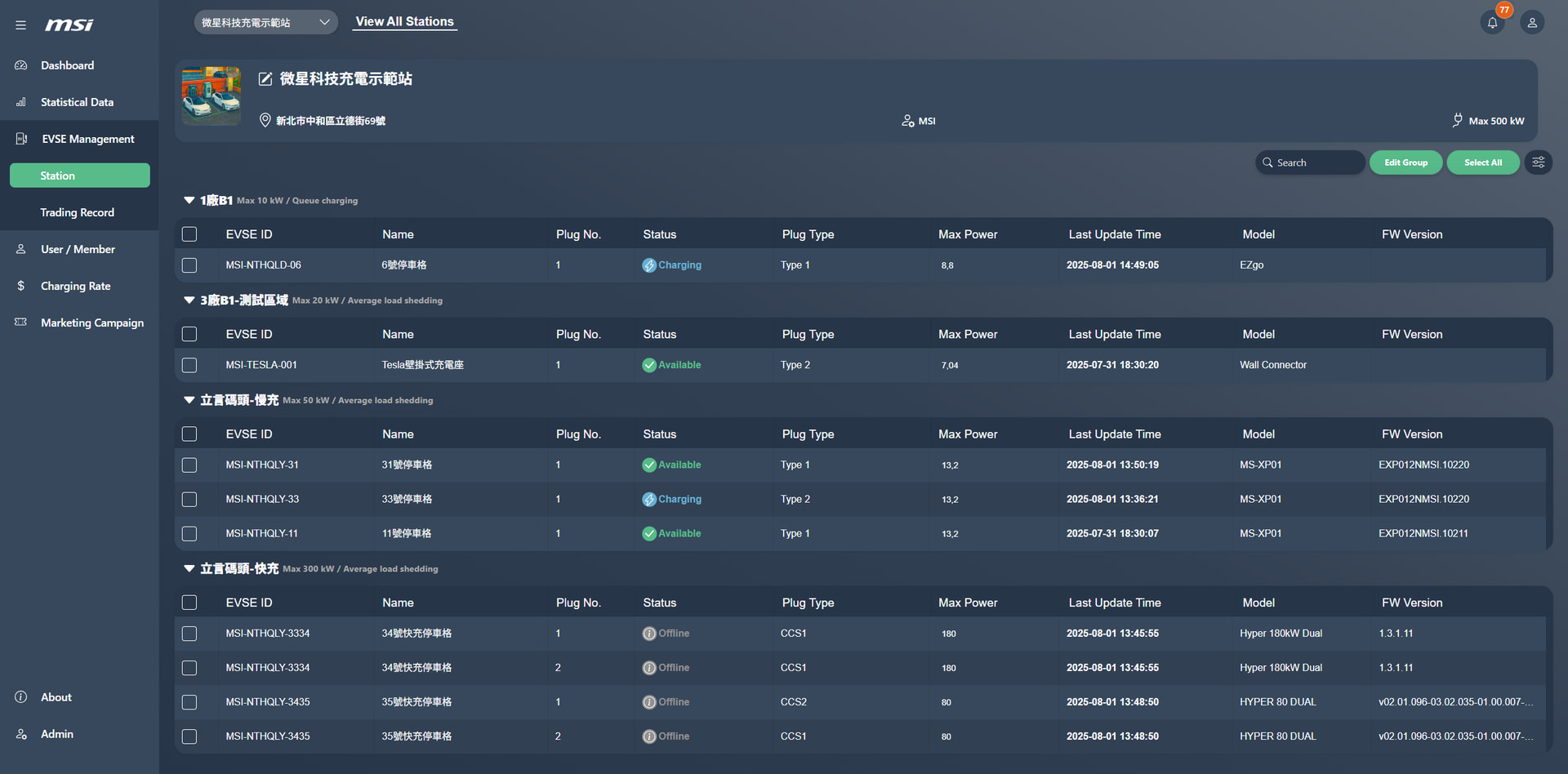Collapse the 立言碼頭-慢充 group

coord(189,400)
